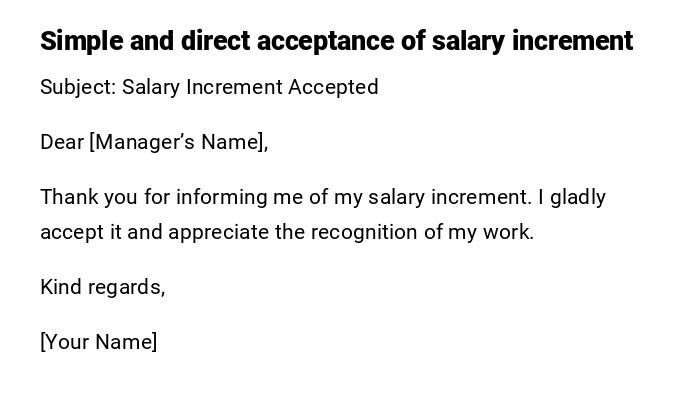Click the '[Your Name]' placeholder

99,342
